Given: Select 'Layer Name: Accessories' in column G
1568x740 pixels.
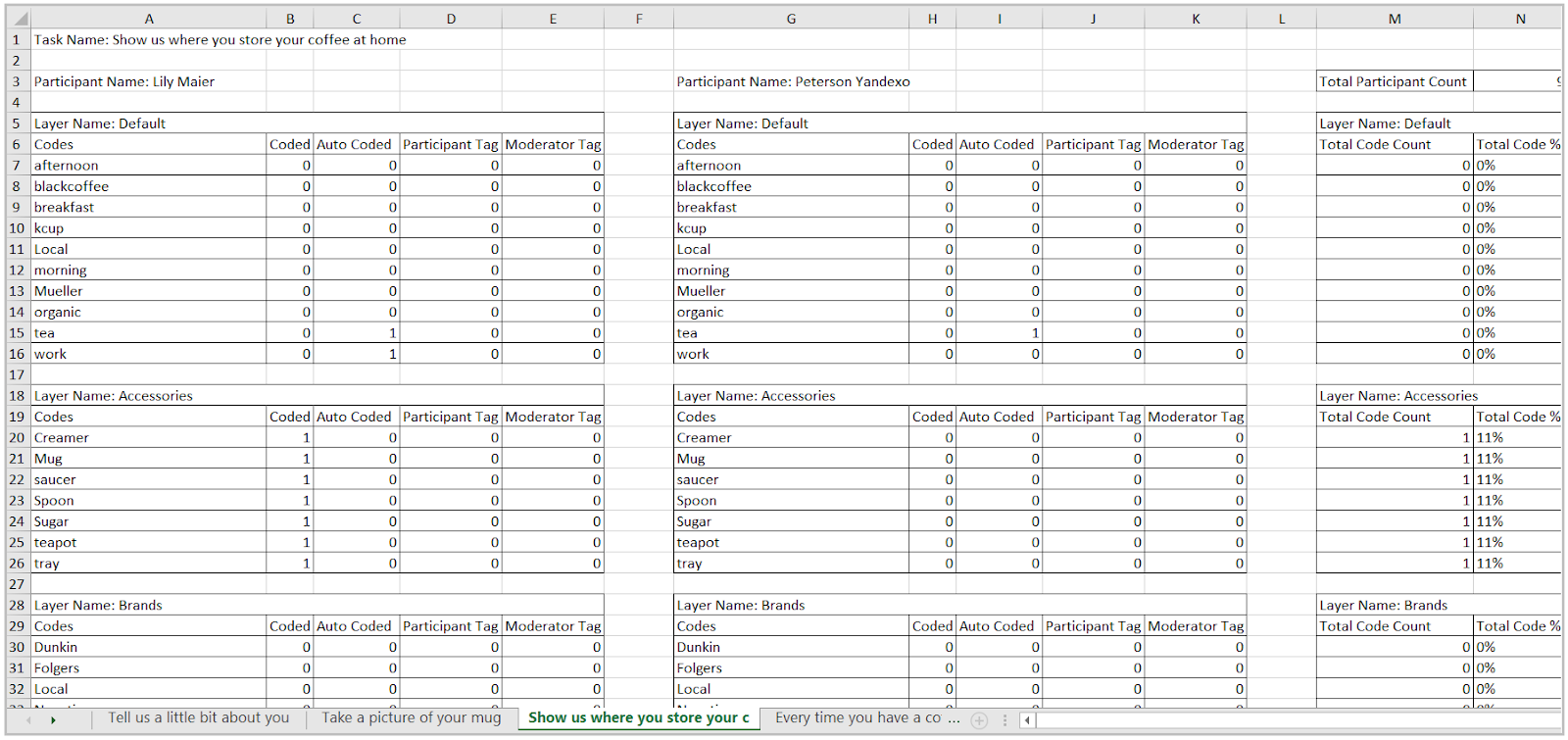Looking at the screenshot, I should 791,396.
